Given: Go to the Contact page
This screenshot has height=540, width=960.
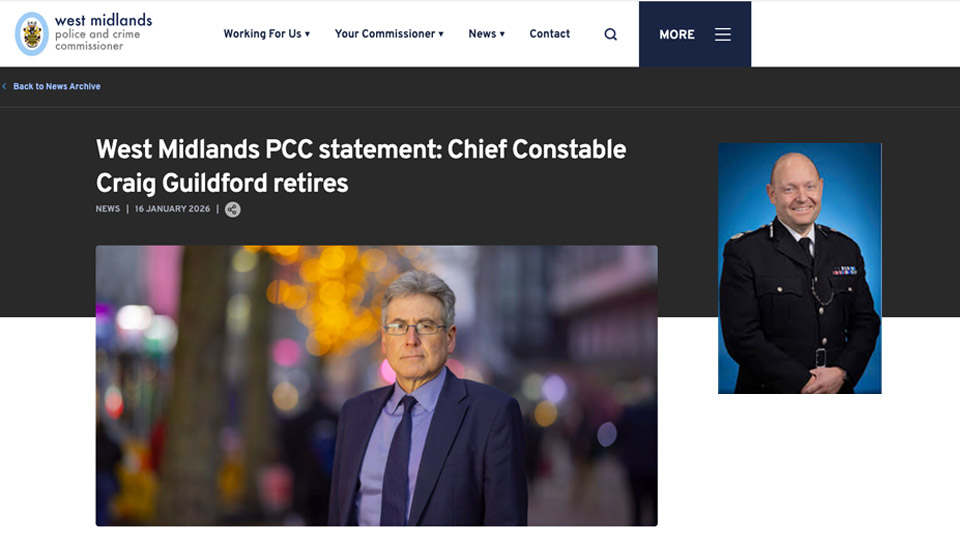Looking at the screenshot, I should (550, 34).
